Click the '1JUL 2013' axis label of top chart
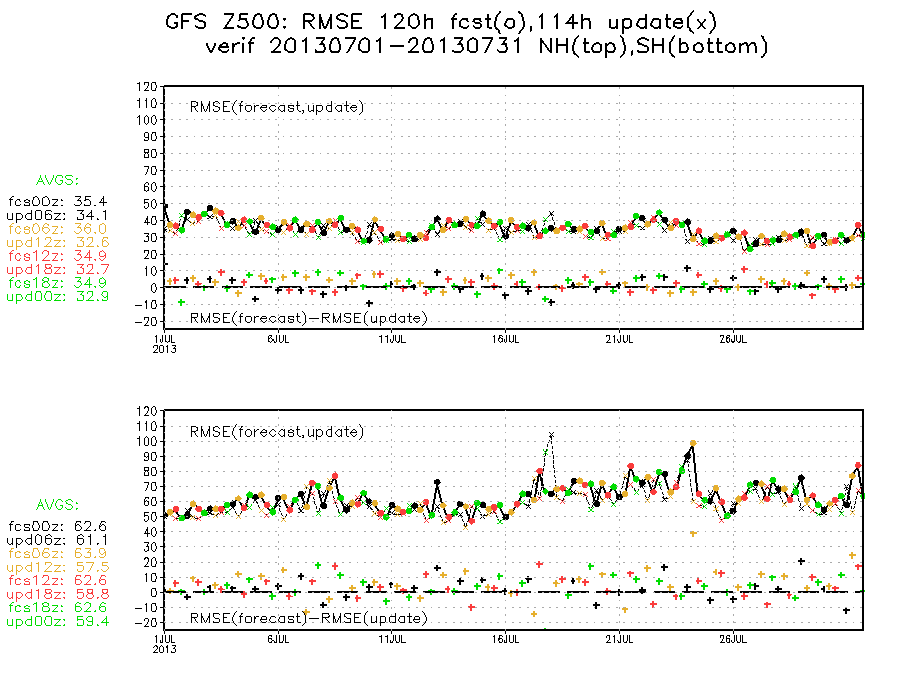Viewport: 905px width, 690px height. tap(164, 344)
